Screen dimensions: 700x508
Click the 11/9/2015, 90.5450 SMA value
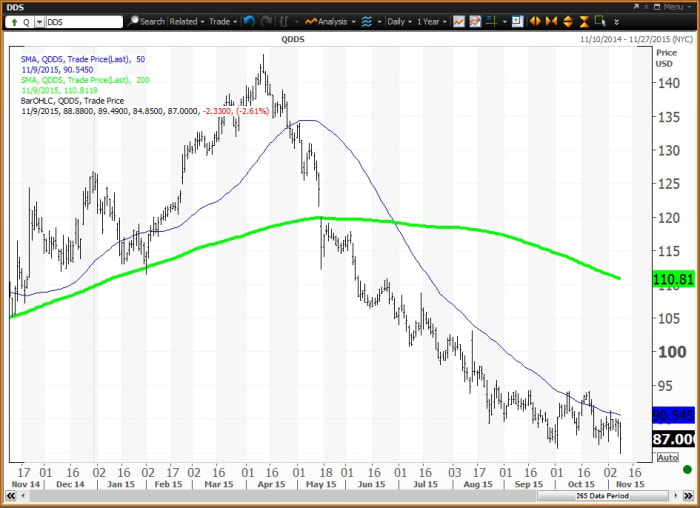click(57, 70)
